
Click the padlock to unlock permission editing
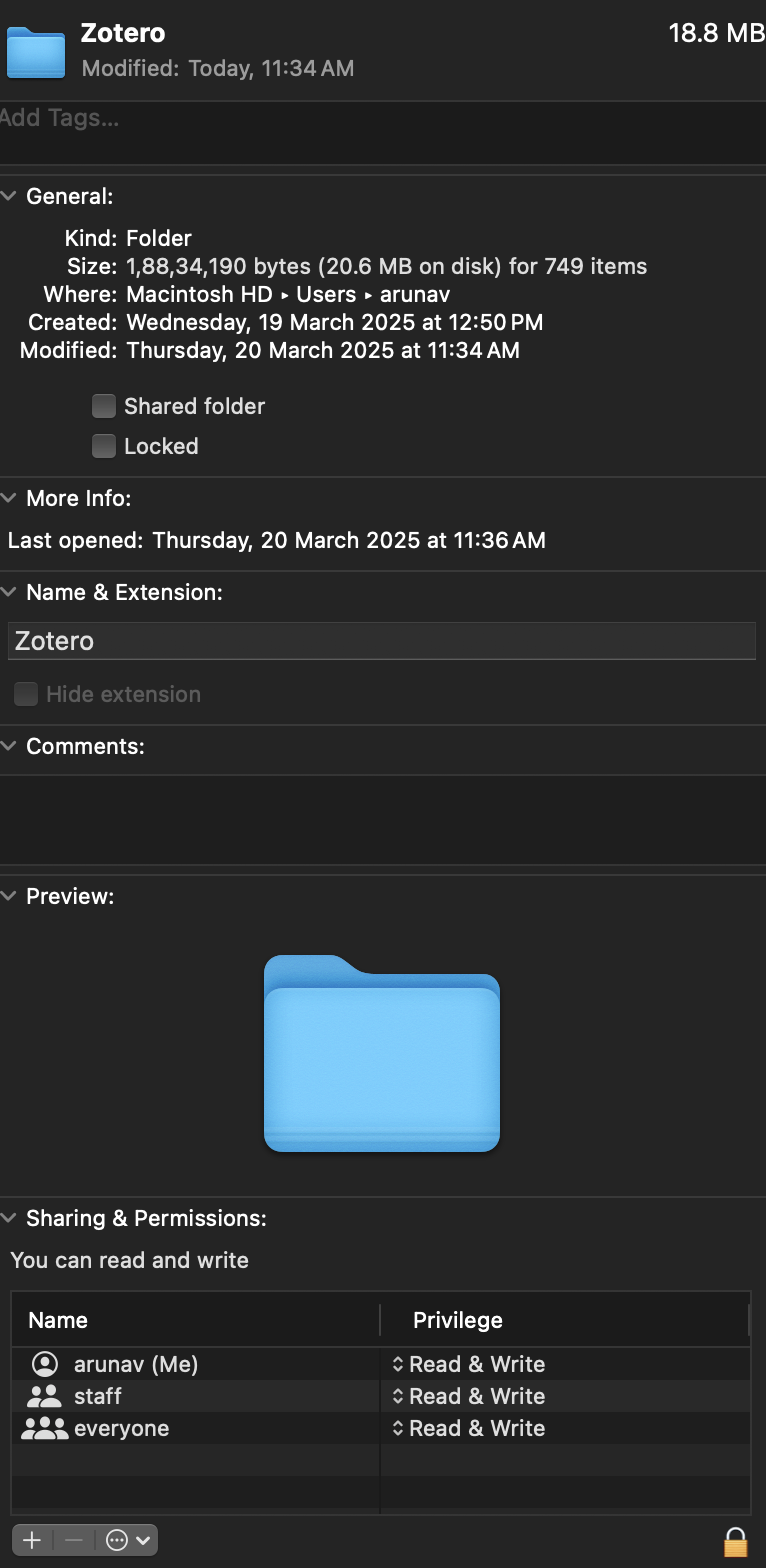click(x=735, y=1540)
